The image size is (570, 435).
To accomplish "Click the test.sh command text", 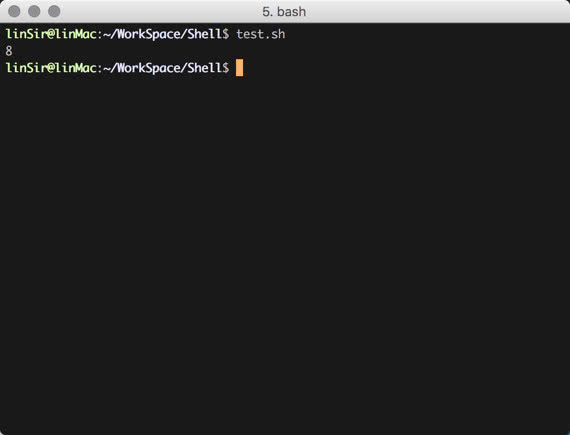I will [x=261, y=34].
